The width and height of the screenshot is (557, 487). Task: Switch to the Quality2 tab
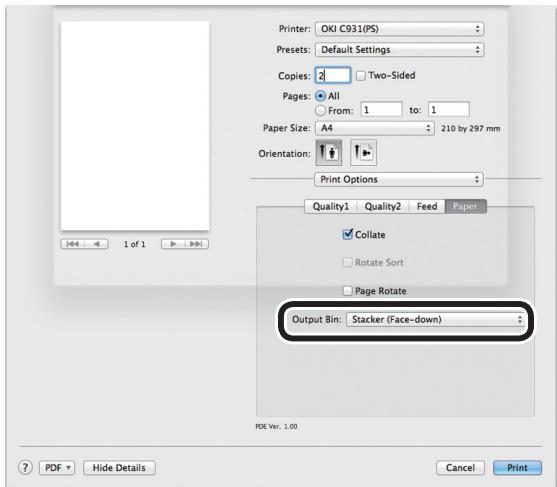click(383, 206)
